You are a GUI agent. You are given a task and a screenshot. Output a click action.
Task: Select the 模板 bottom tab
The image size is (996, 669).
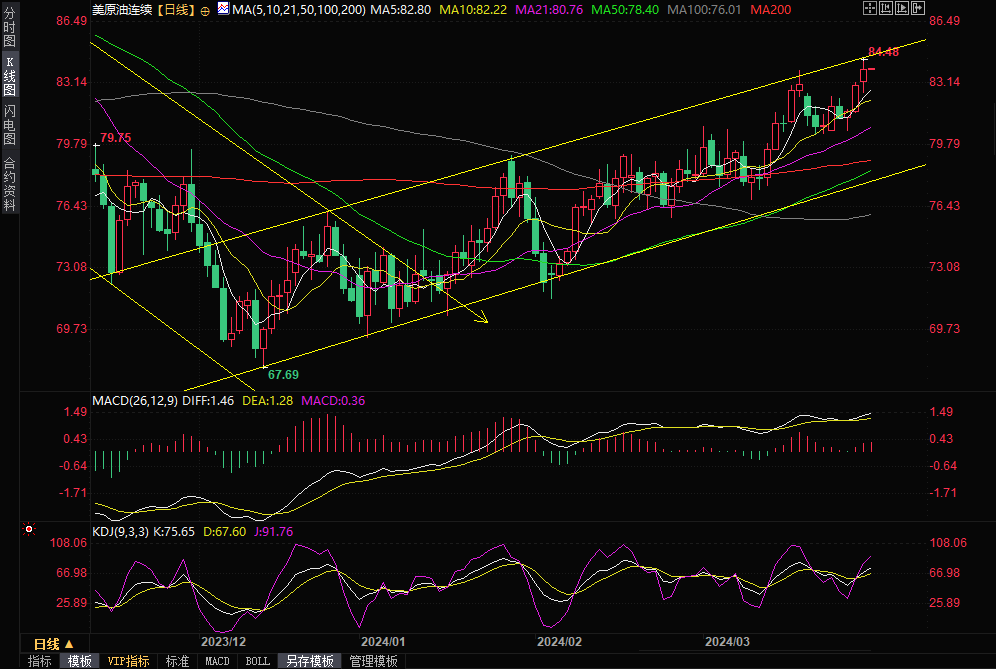pyautogui.click(x=79, y=661)
